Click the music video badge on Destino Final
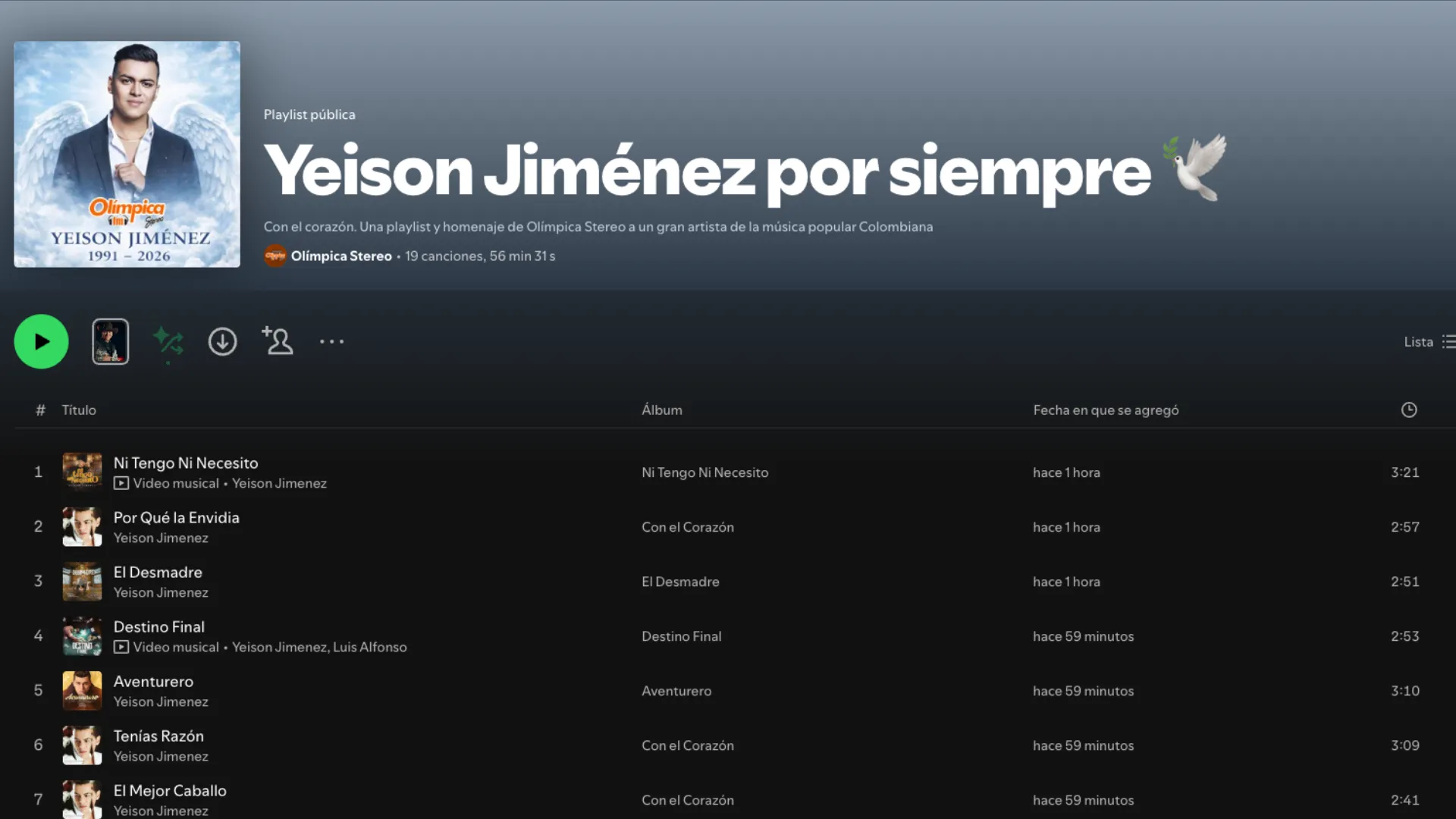The image size is (1456, 819). point(121,647)
